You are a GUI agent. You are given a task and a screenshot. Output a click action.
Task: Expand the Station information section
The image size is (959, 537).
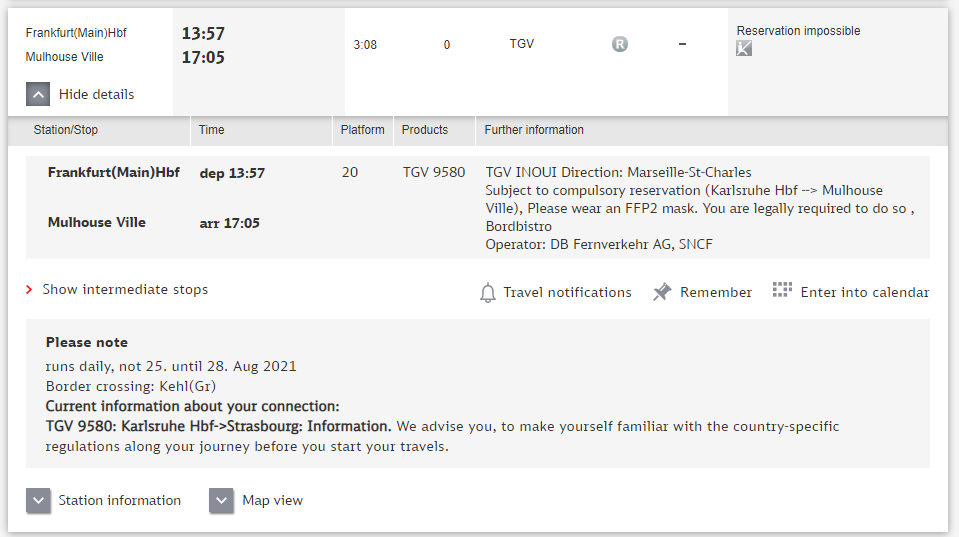pos(38,500)
